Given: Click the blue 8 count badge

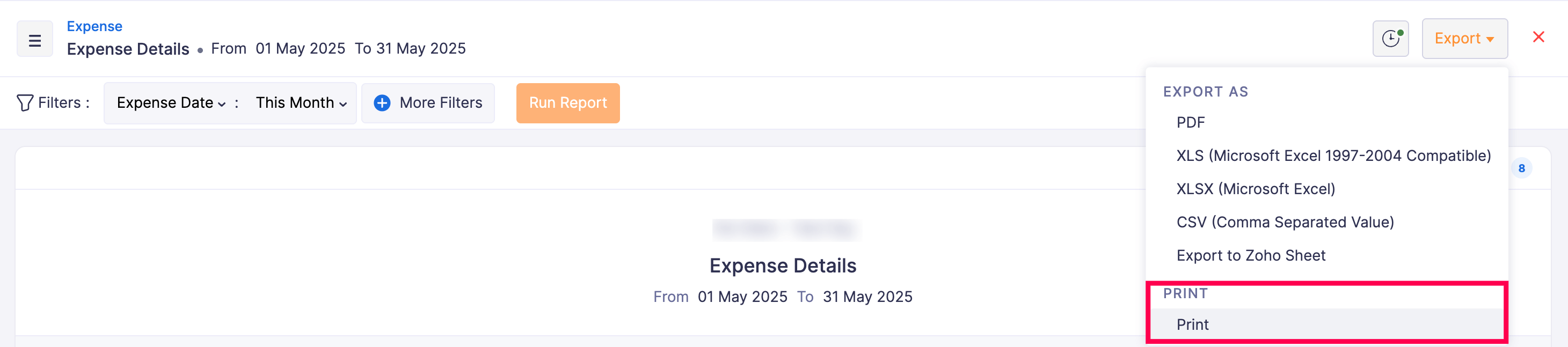Looking at the screenshot, I should pos(1521,168).
